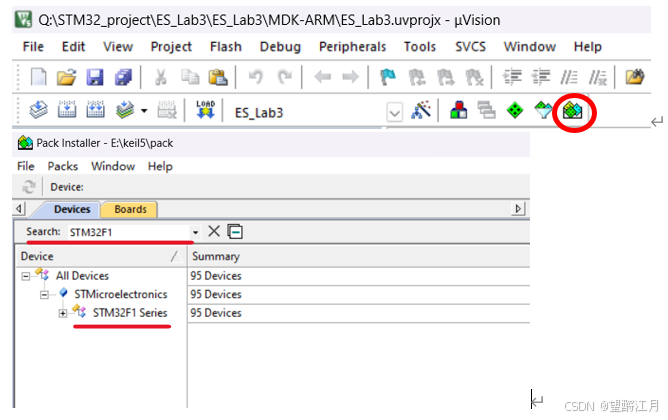Collapse All Devices tree node

pyautogui.click(x=26, y=276)
